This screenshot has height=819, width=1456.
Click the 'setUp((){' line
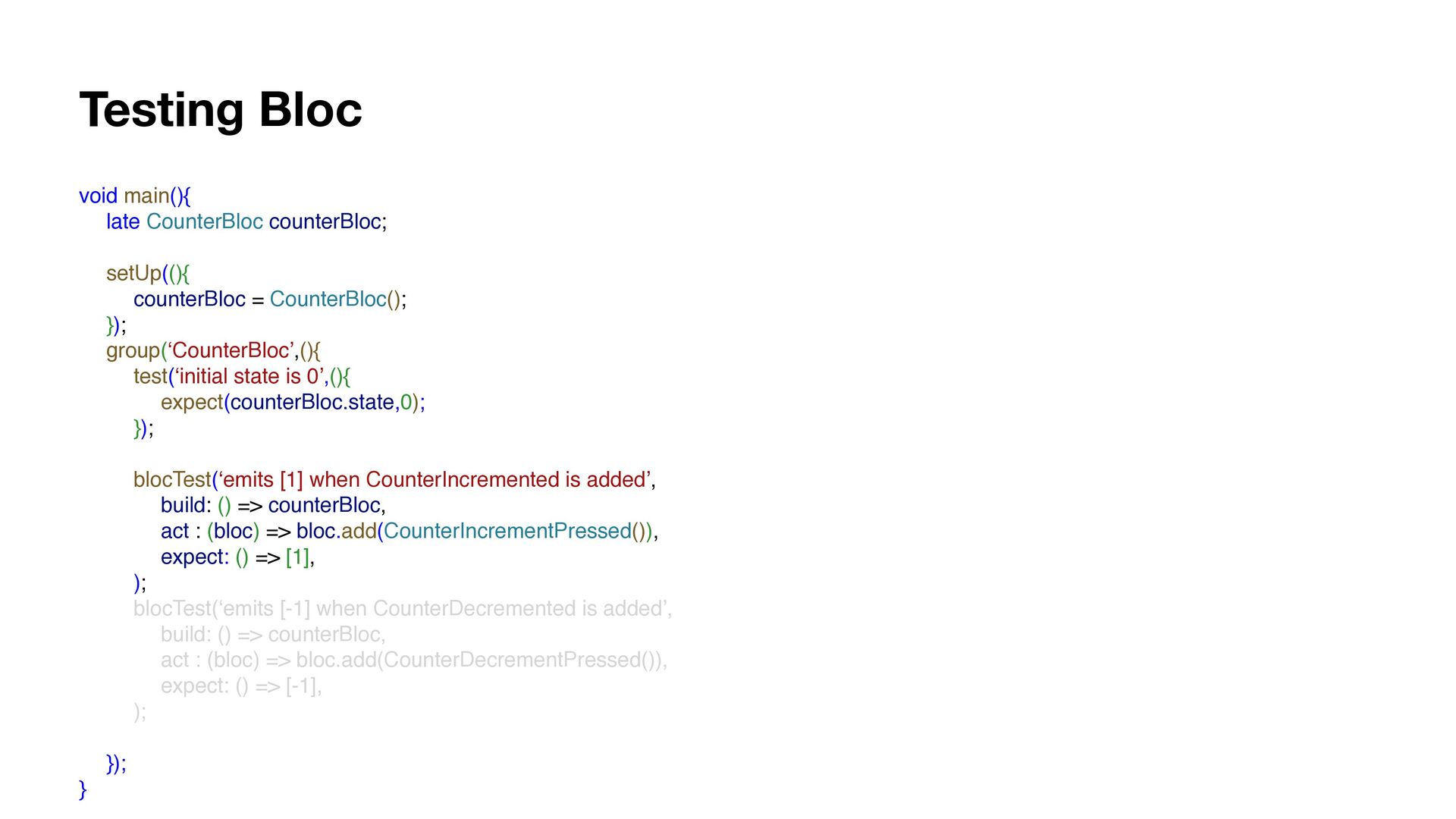(148, 273)
